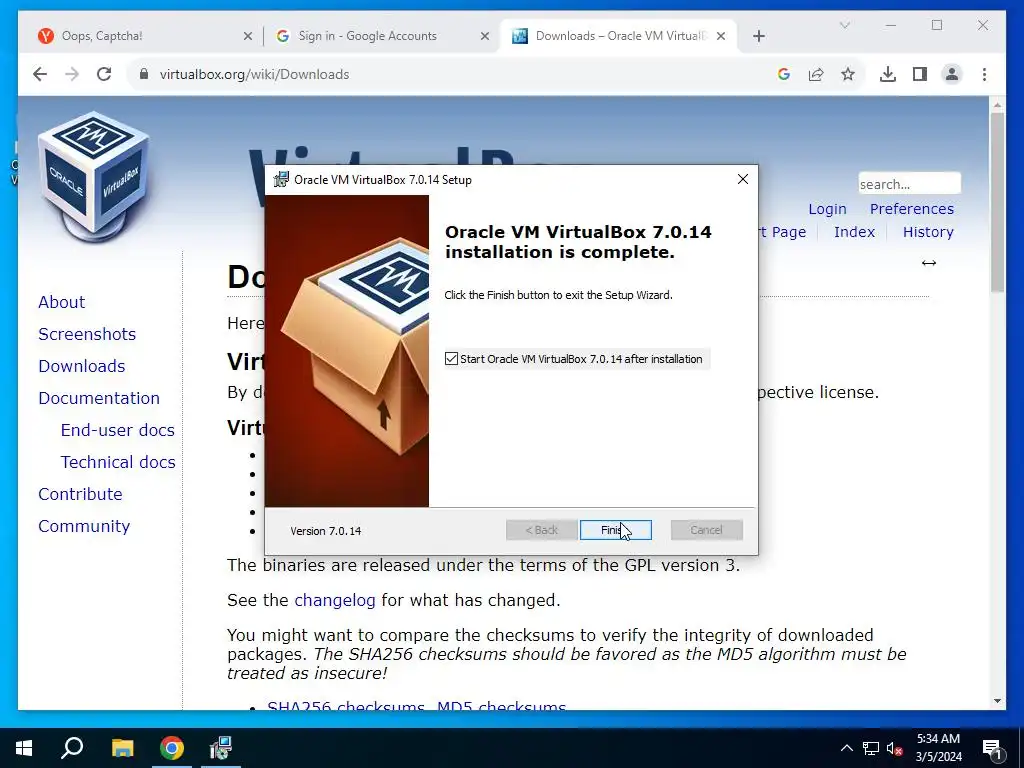Open File Explorer from the taskbar
The height and width of the screenshot is (768, 1024).
[122, 748]
